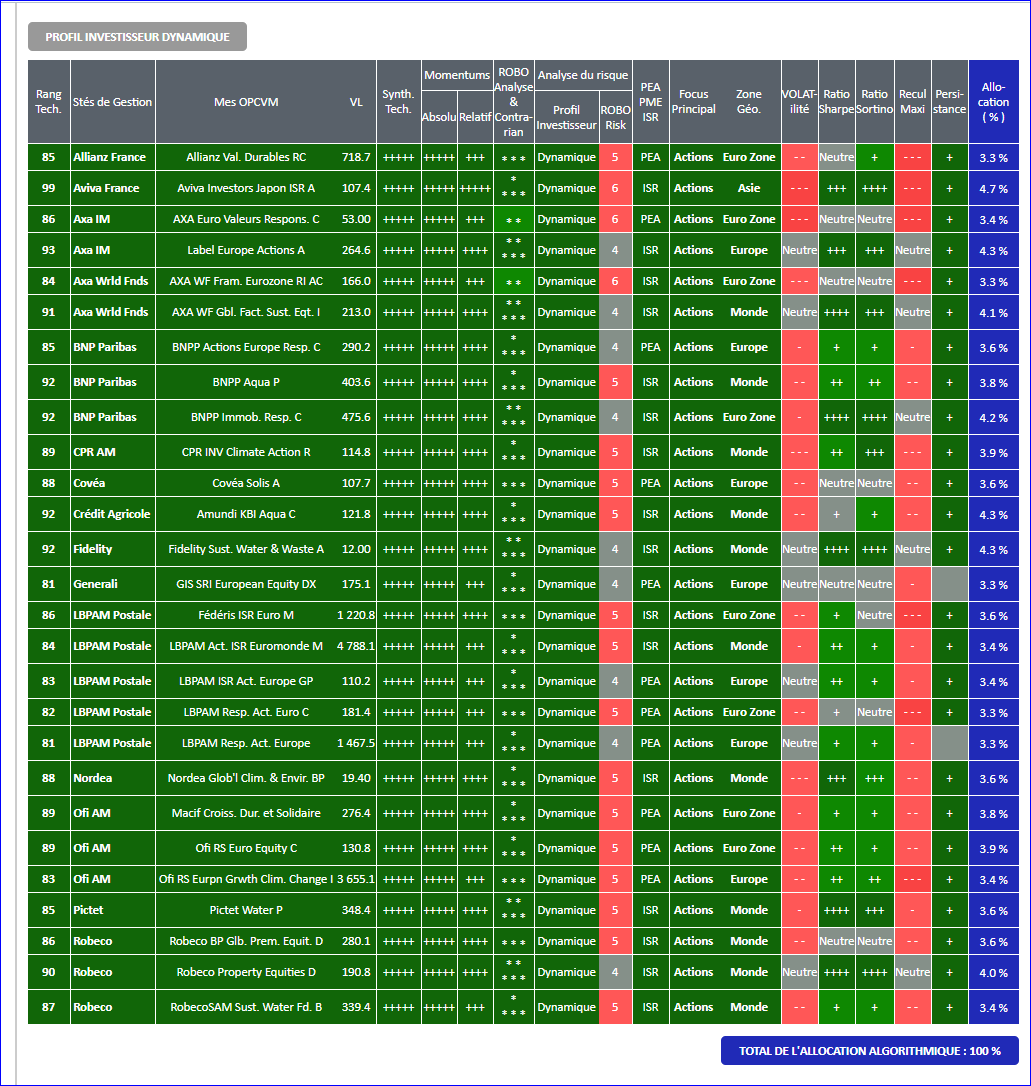
Task: Select GIS SRI European Equity DX
Action: pyautogui.click(x=246, y=585)
